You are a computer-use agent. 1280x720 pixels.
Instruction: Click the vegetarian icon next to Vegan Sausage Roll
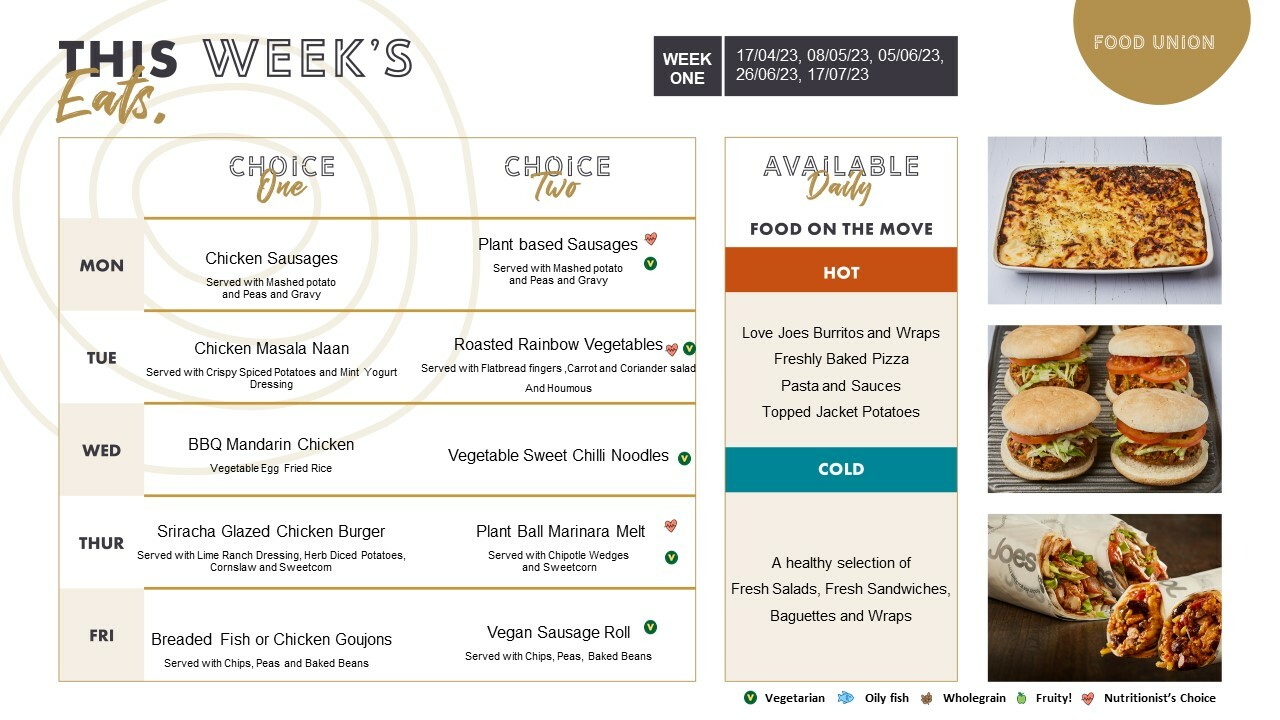650,627
